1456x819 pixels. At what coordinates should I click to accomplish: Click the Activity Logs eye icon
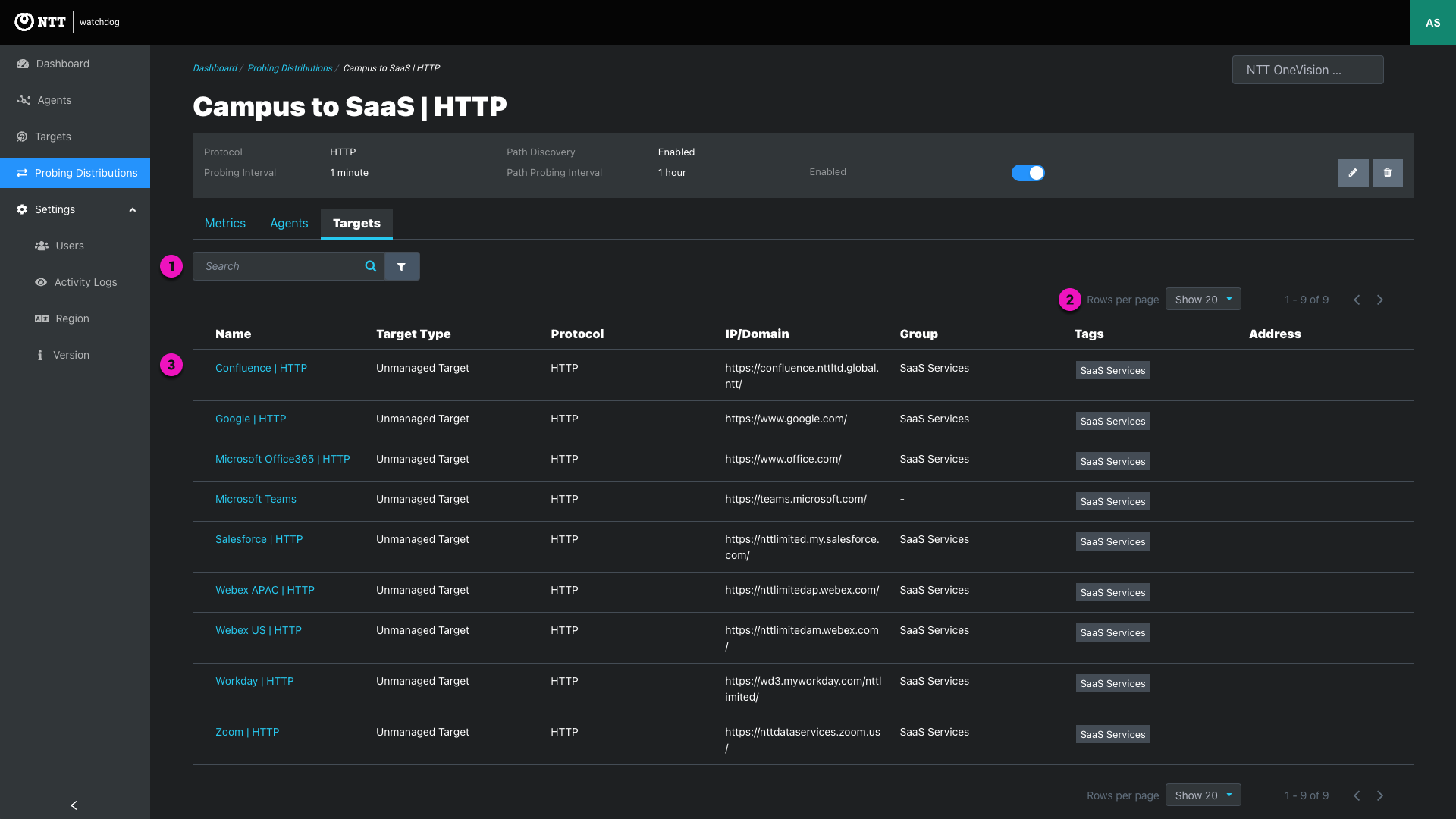tap(41, 282)
